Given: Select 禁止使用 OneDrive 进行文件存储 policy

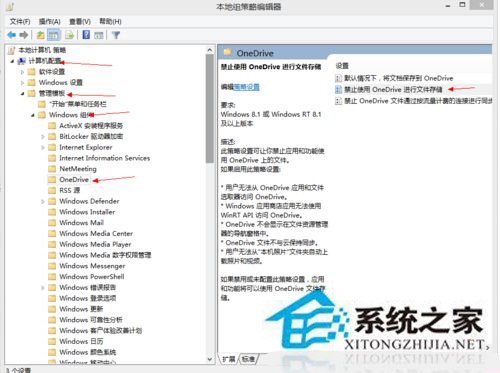Looking at the screenshot, I should pos(393,89).
